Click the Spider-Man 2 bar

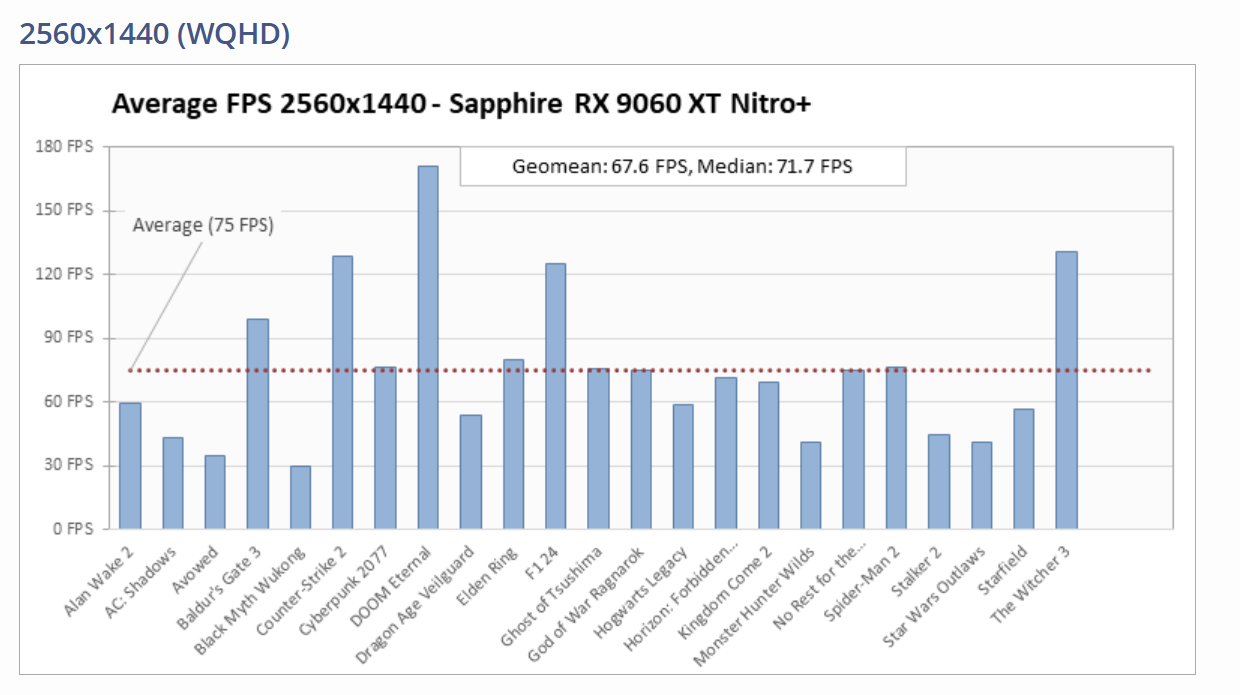896,448
